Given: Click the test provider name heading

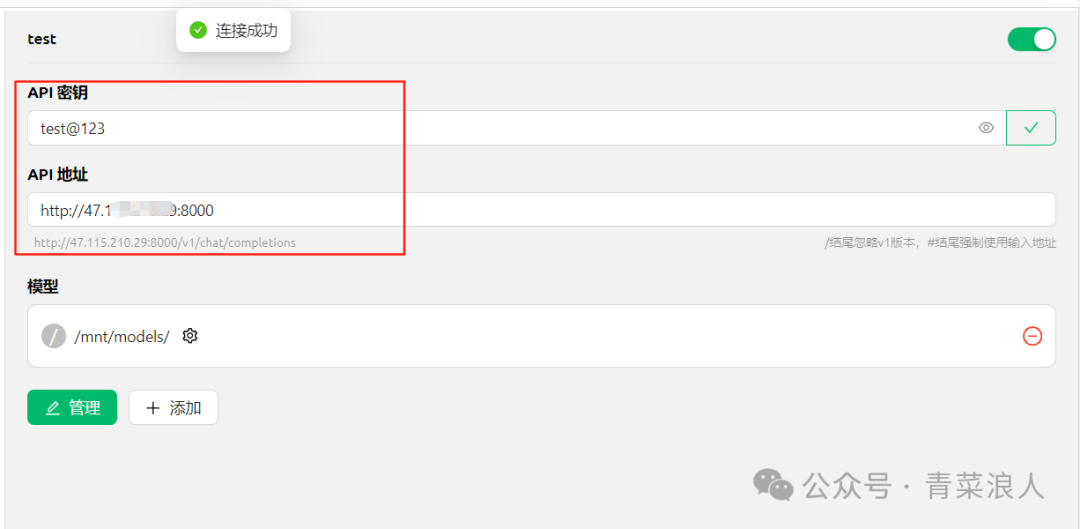Looking at the screenshot, I should pos(42,39).
